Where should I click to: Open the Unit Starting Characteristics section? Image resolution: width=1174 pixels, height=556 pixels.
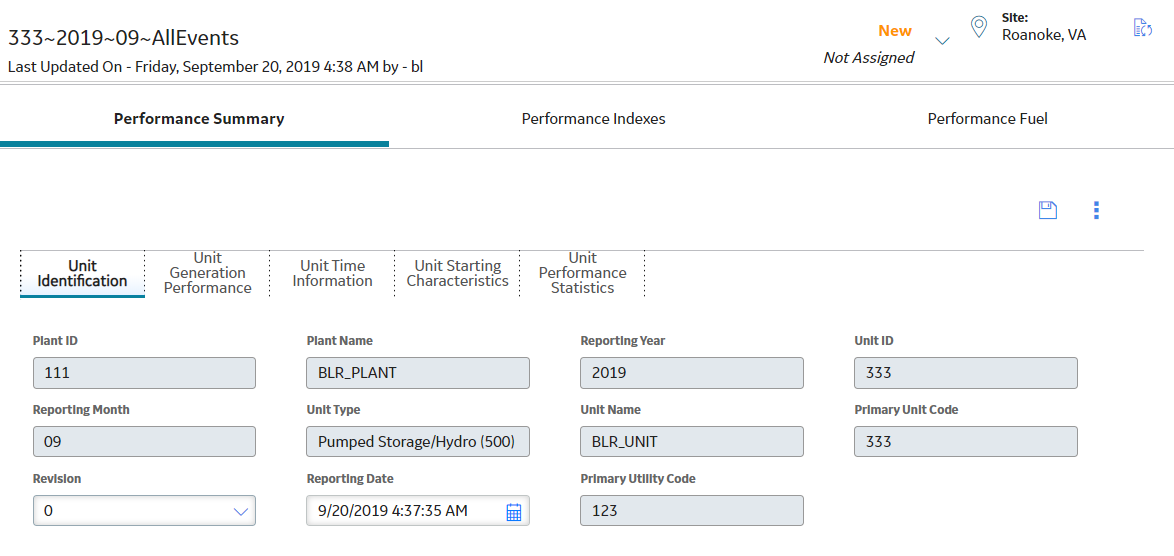(457, 273)
